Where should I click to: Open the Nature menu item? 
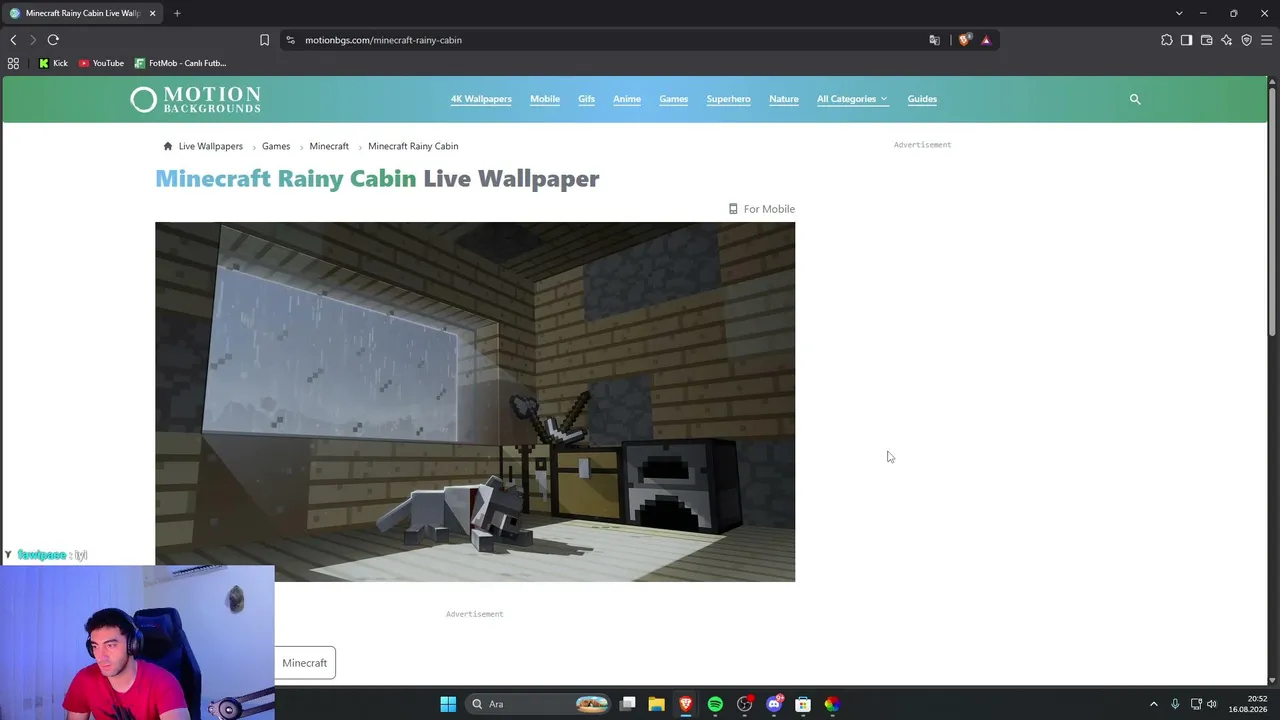point(784,99)
